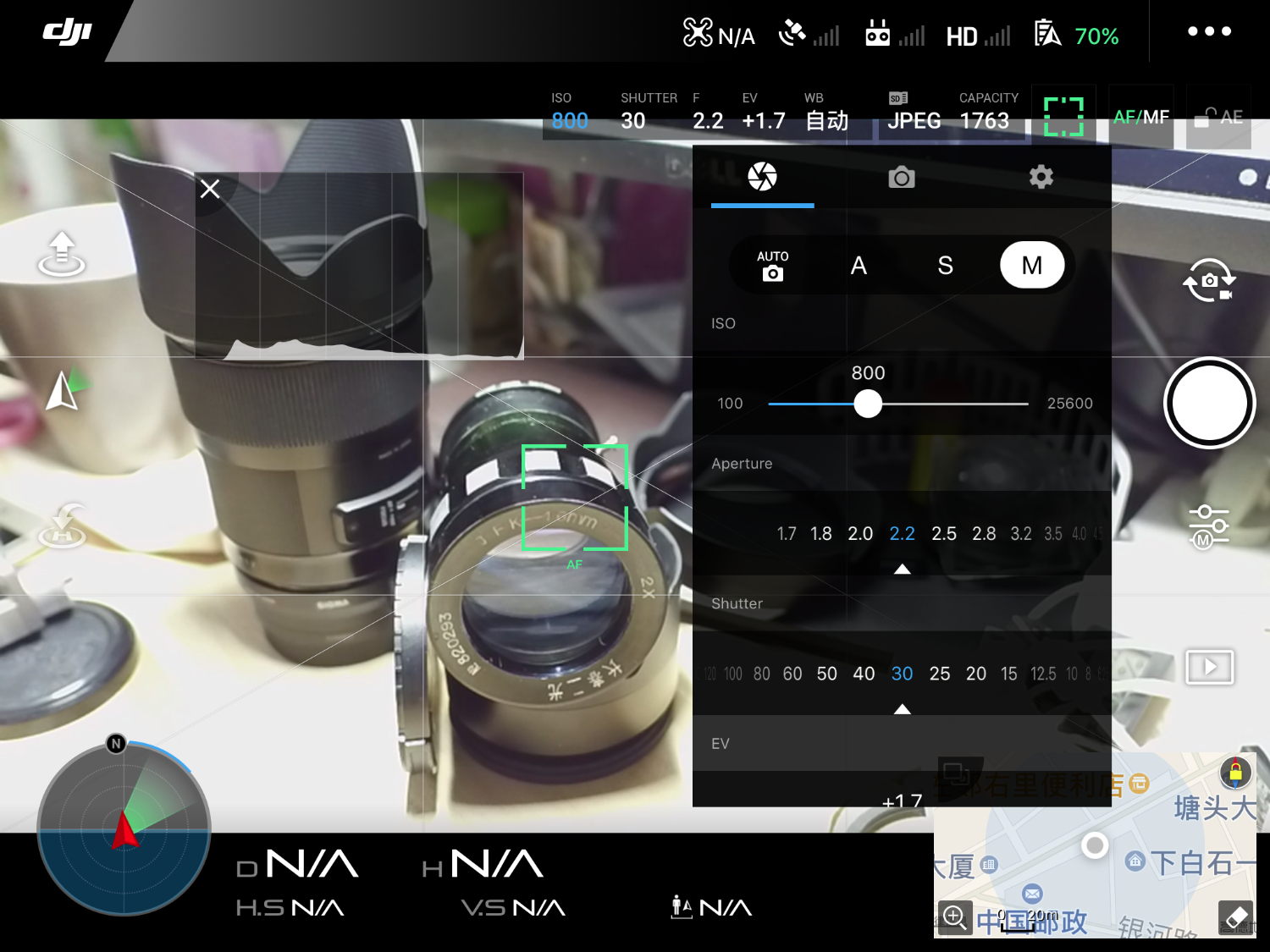The width and height of the screenshot is (1270, 952).
Task: Tap the selected shutter value 30
Action: point(902,674)
